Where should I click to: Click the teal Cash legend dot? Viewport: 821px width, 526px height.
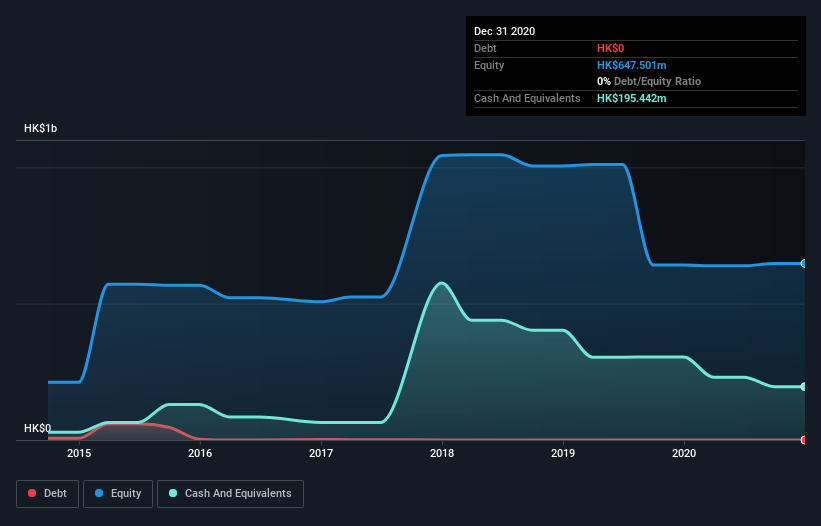point(173,493)
